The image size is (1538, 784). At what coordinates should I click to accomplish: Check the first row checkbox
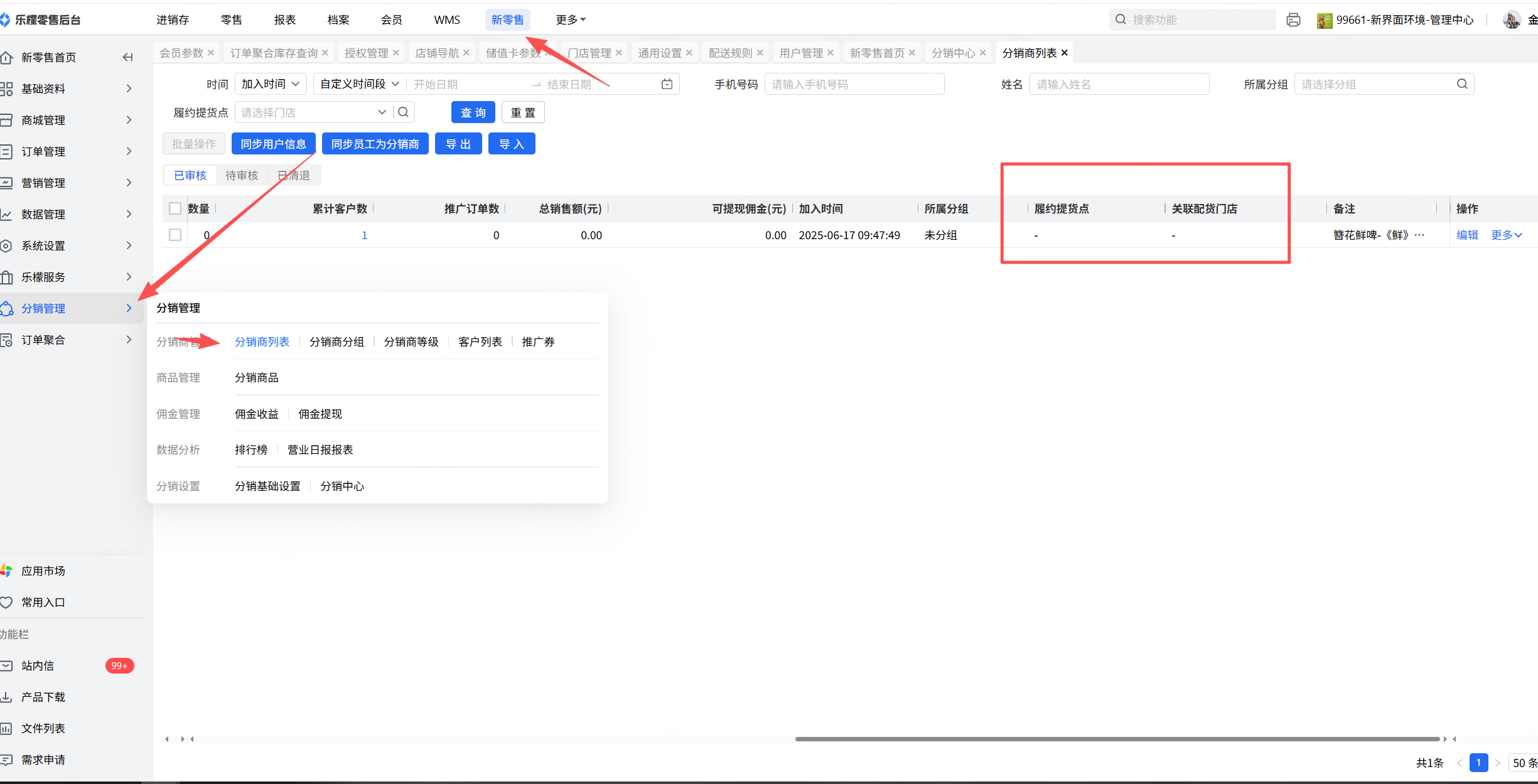tap(175, 235)
